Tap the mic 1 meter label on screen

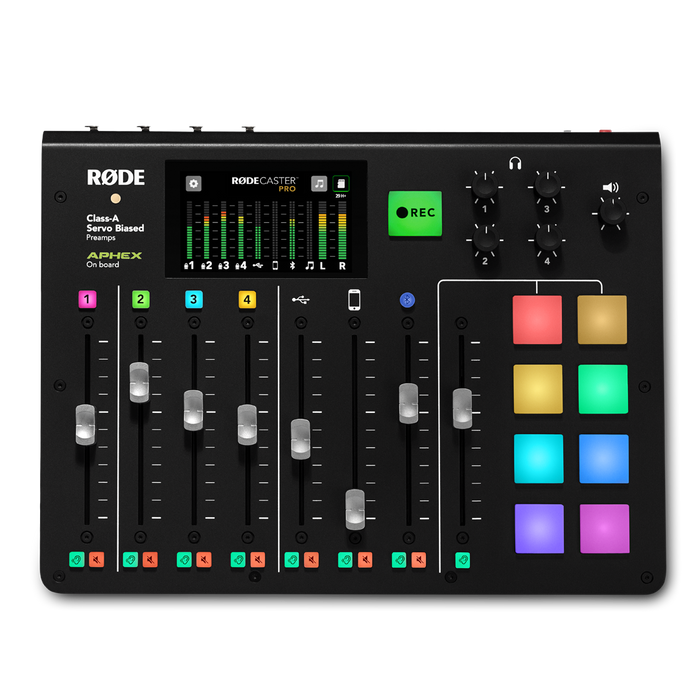[x=189, y=266]
